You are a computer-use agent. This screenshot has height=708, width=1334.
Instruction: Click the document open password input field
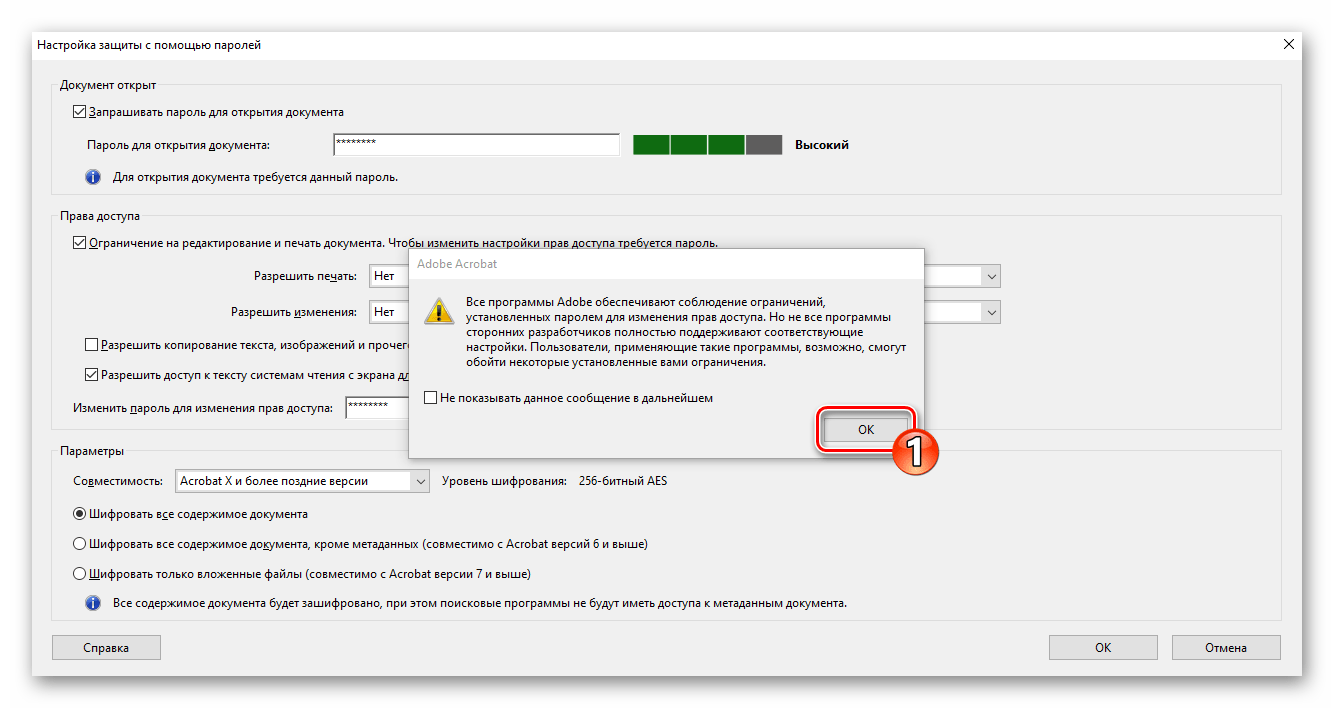[x=476, y=144]
